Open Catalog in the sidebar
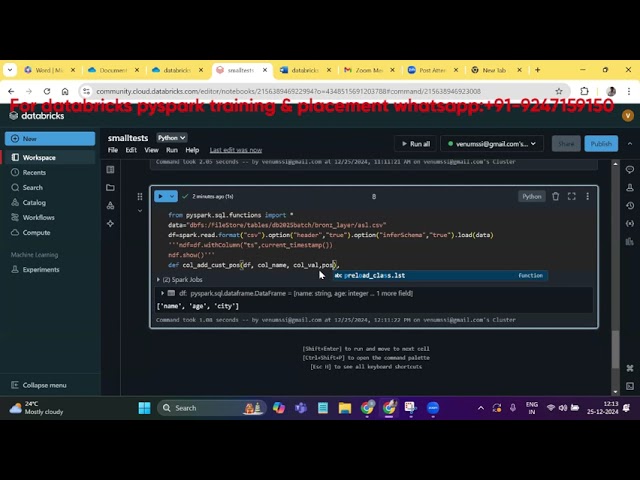Viewport: 640px width, 480px height. pyautogui.click(x=50, y=202)
